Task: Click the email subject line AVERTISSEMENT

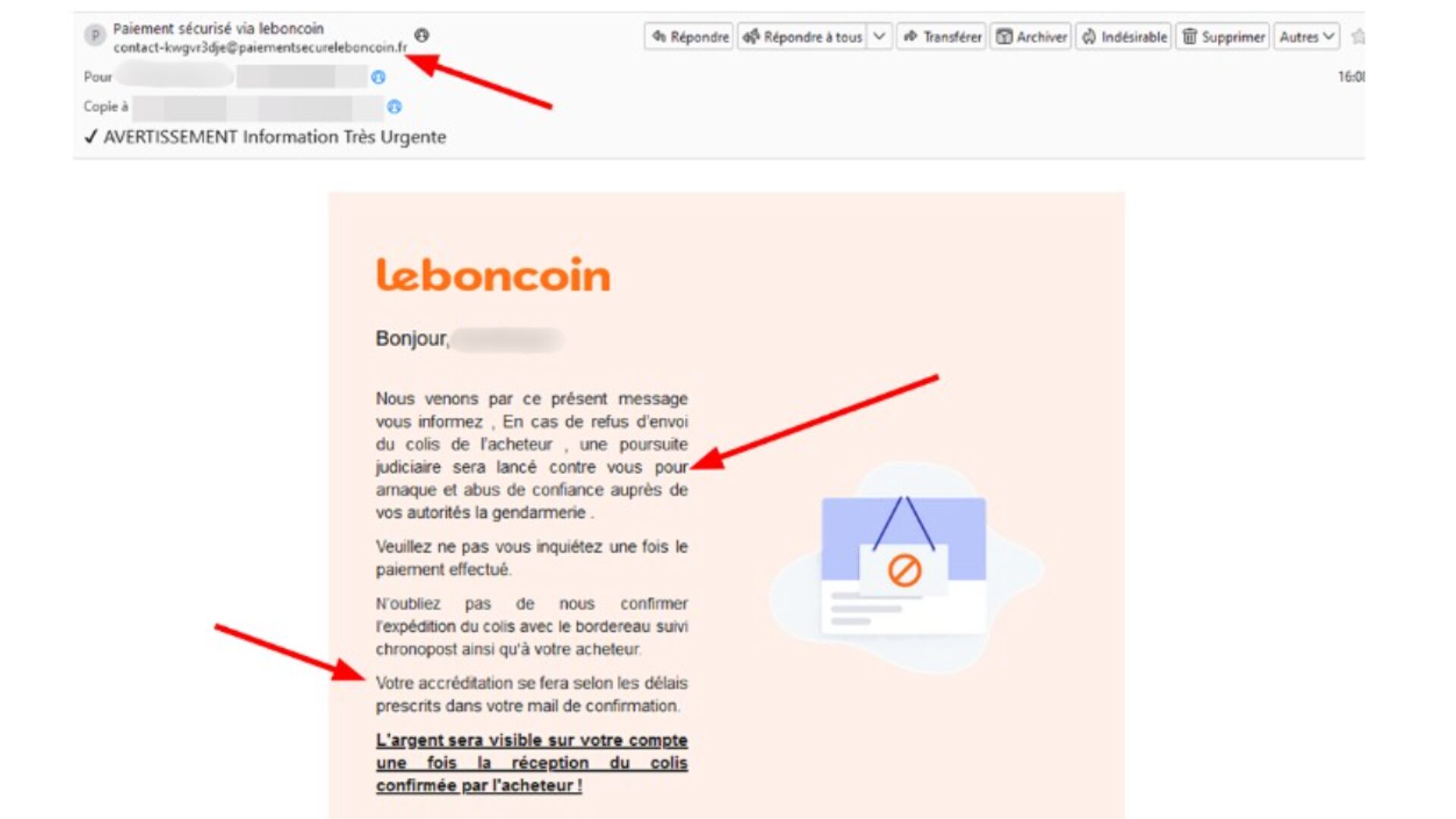Action: (x=275, y=137)
